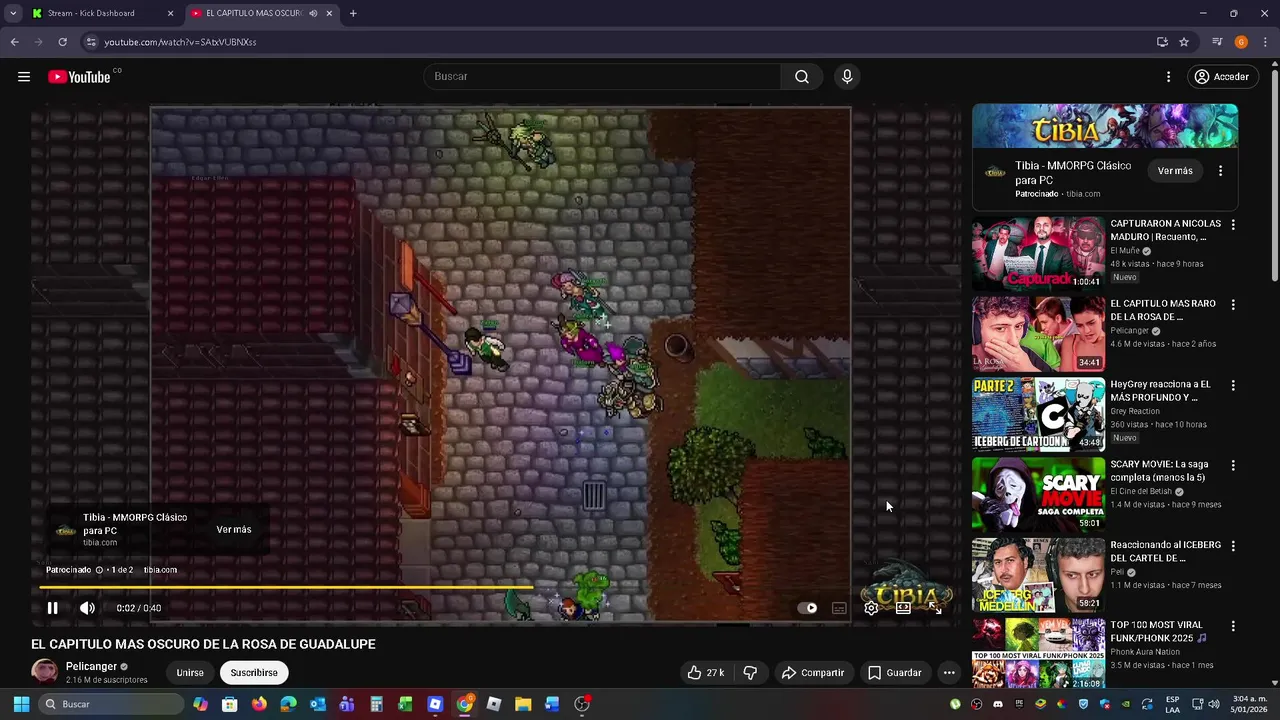1280x720 pixels.
Task: Bookmark this page with the star
Action: tap(1184, 42)
